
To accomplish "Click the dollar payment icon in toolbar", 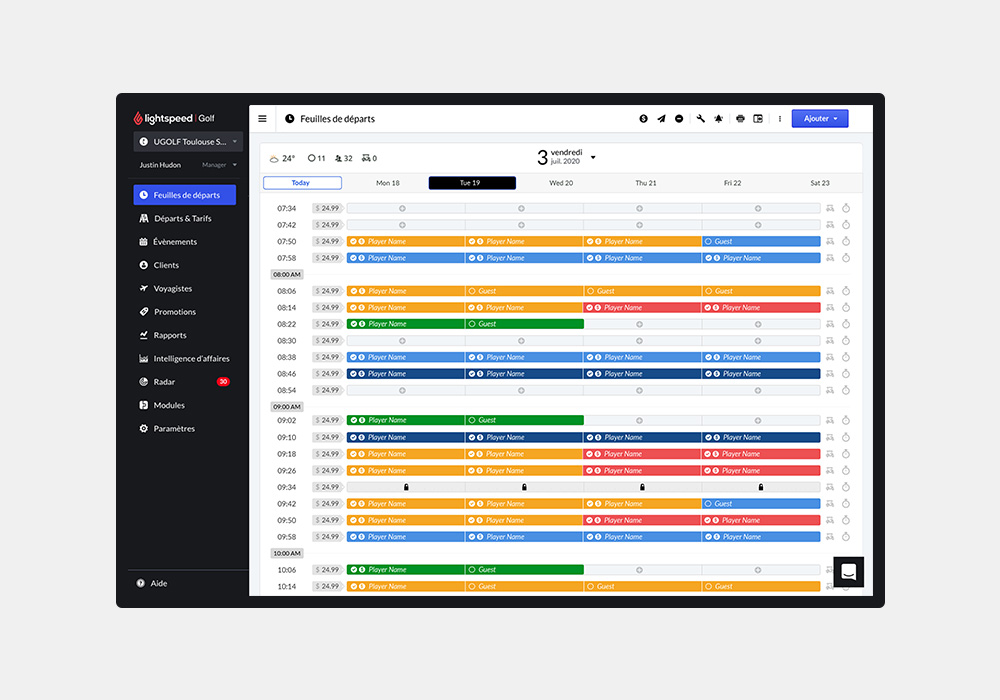I will 644,119.
